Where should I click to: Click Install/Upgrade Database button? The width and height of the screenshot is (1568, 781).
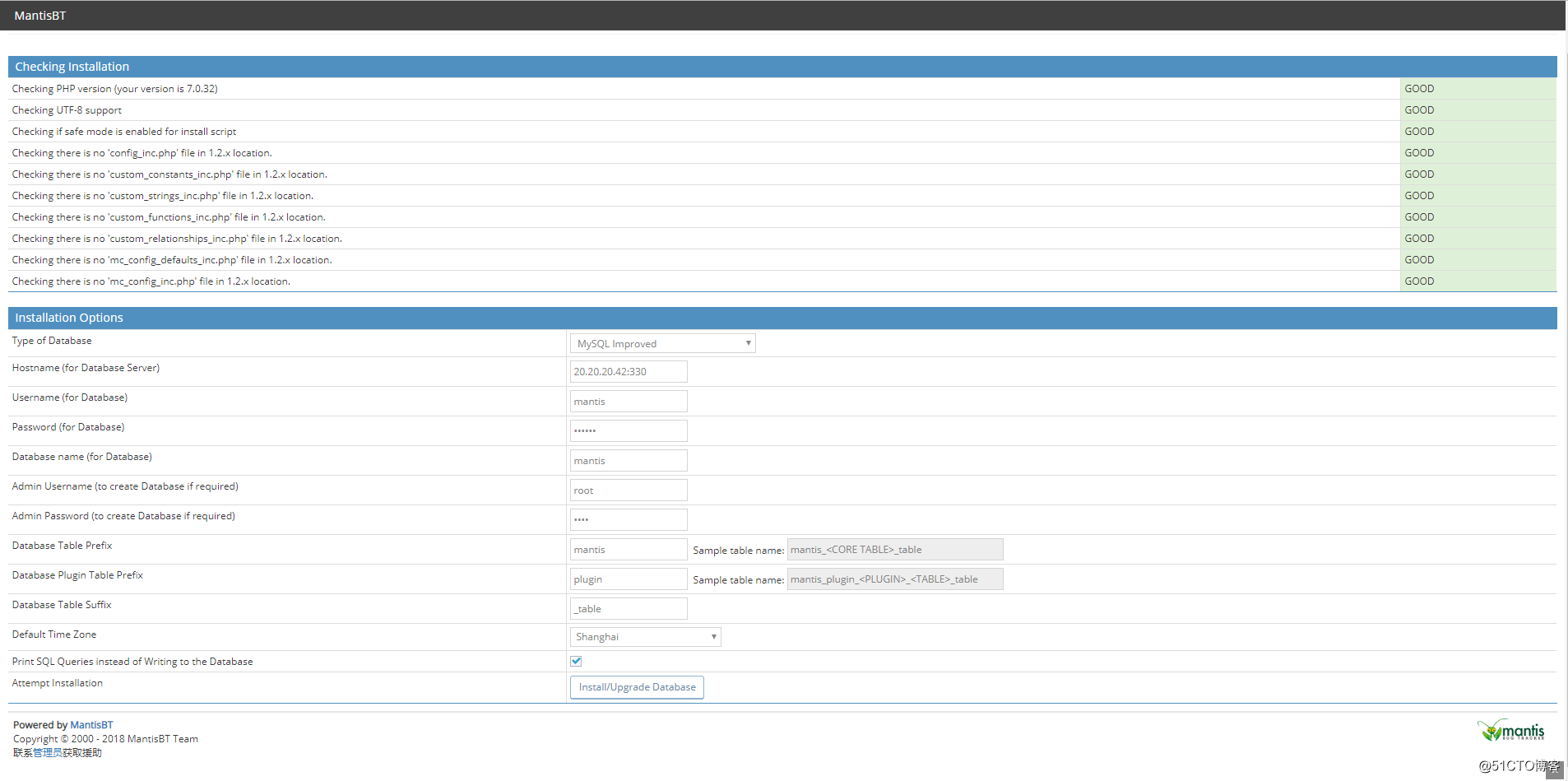(637, 687)
